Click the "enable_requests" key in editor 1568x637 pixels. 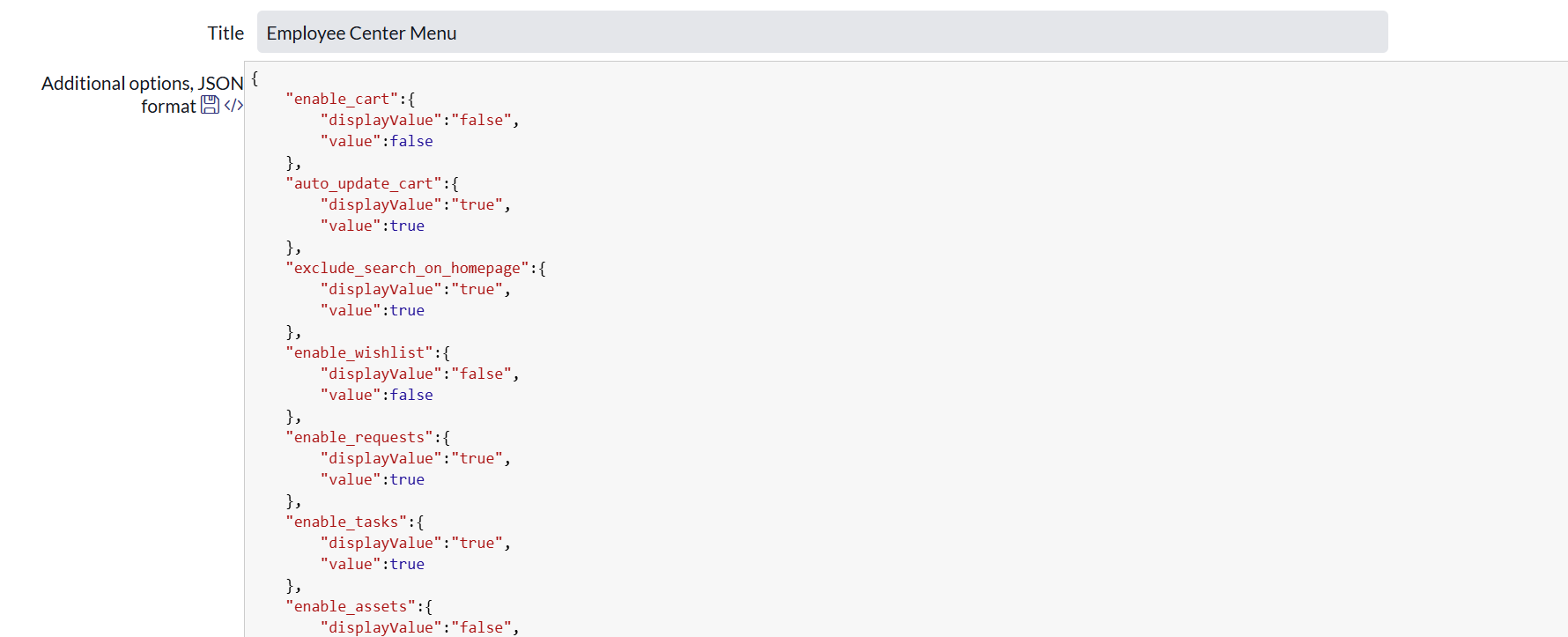[x=359, y=437]
